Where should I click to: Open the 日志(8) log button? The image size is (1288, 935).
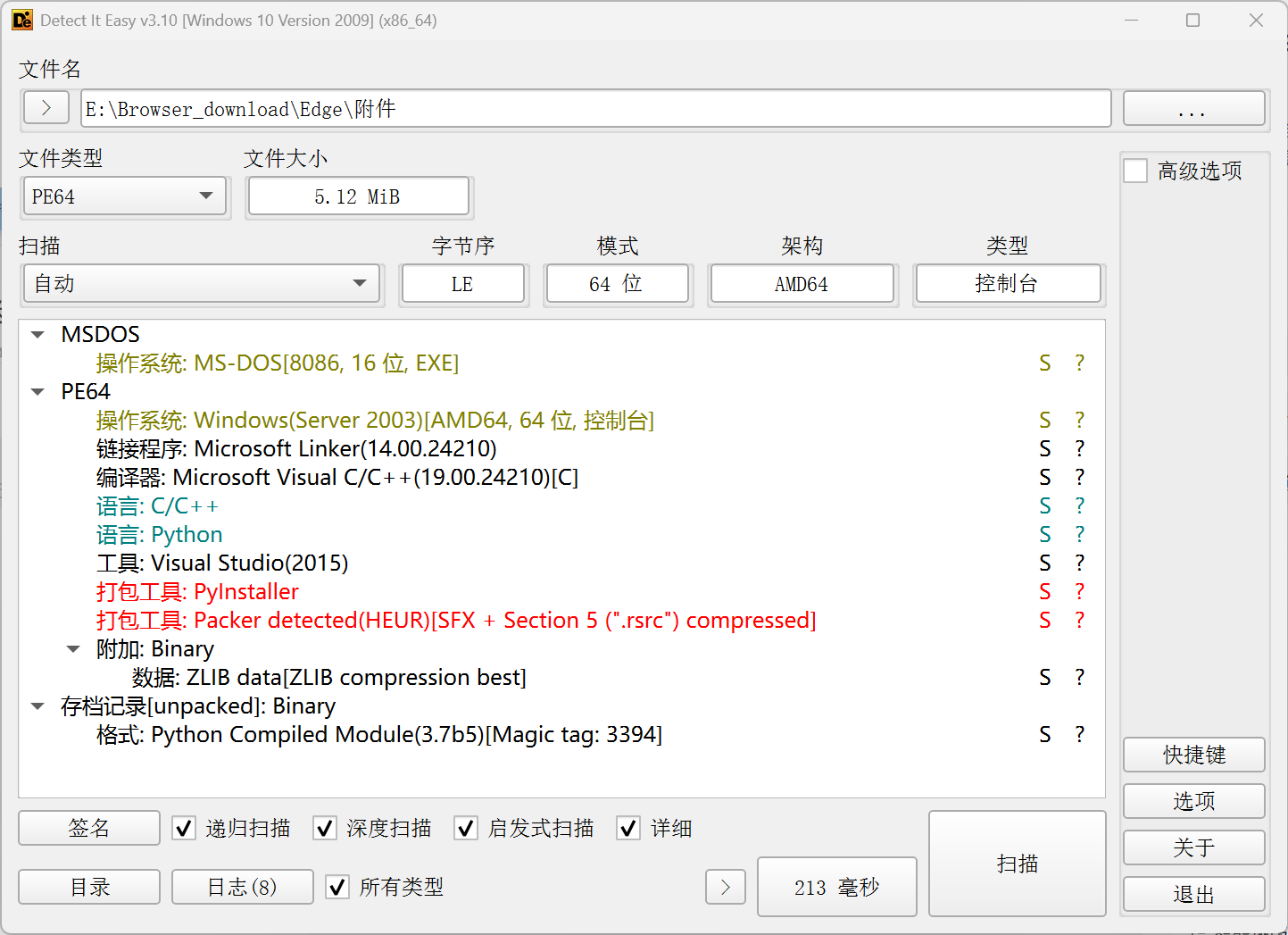pyautogui.click(x=243, y=887)
